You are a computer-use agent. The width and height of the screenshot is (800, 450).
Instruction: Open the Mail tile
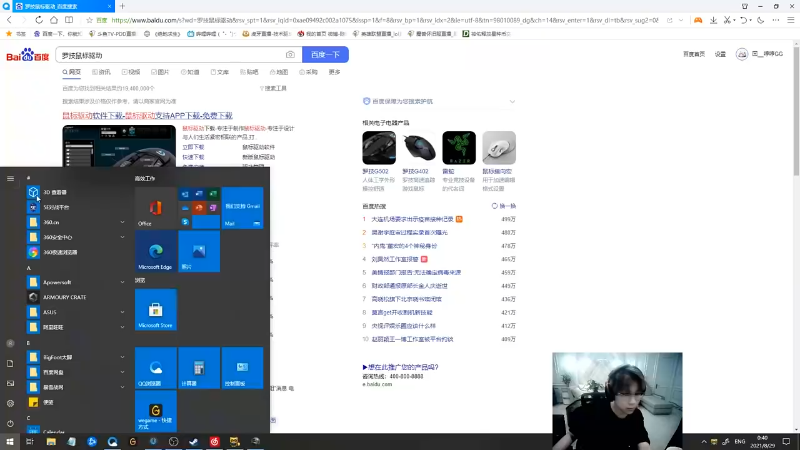[242, 208]
